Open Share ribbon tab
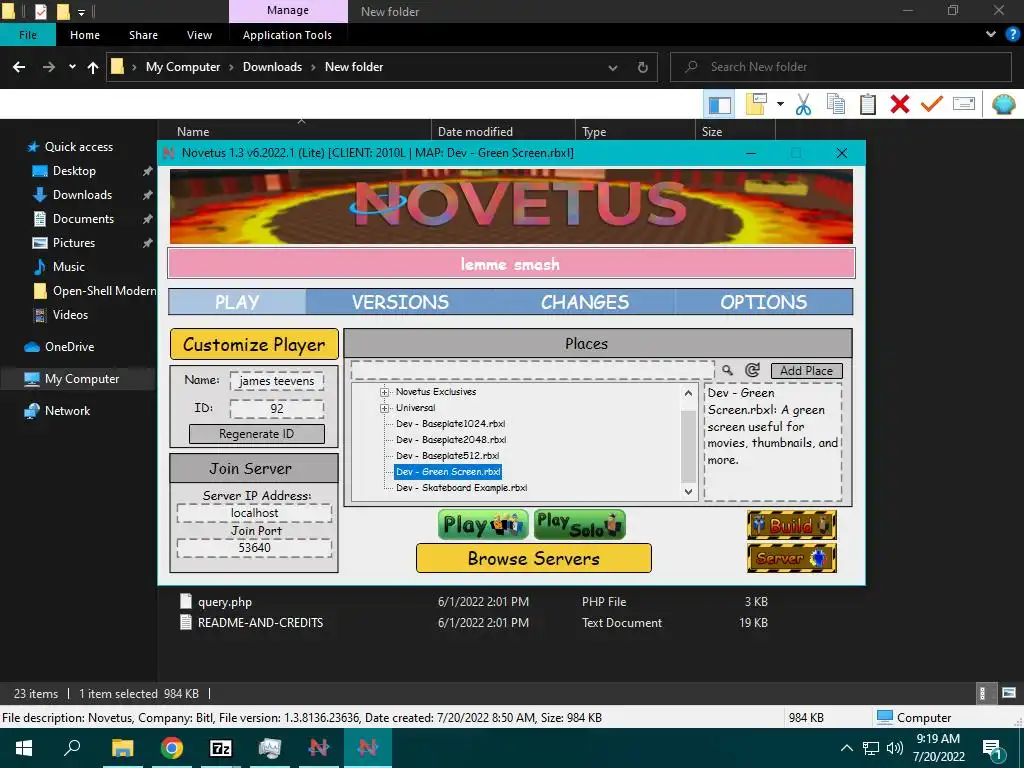The width and height of the screenshot is (1024, 768). tap(143, 35)
